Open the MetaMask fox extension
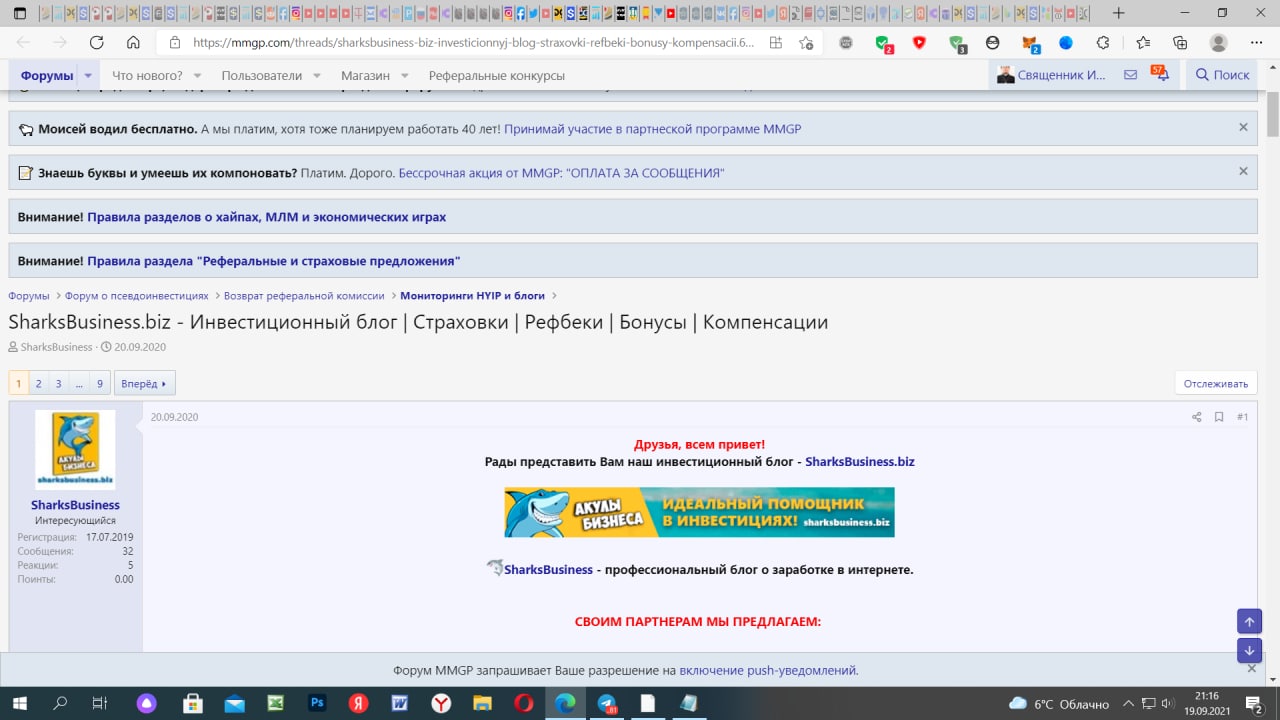This screenshot has width=1280, height=720. point(1029,43)
